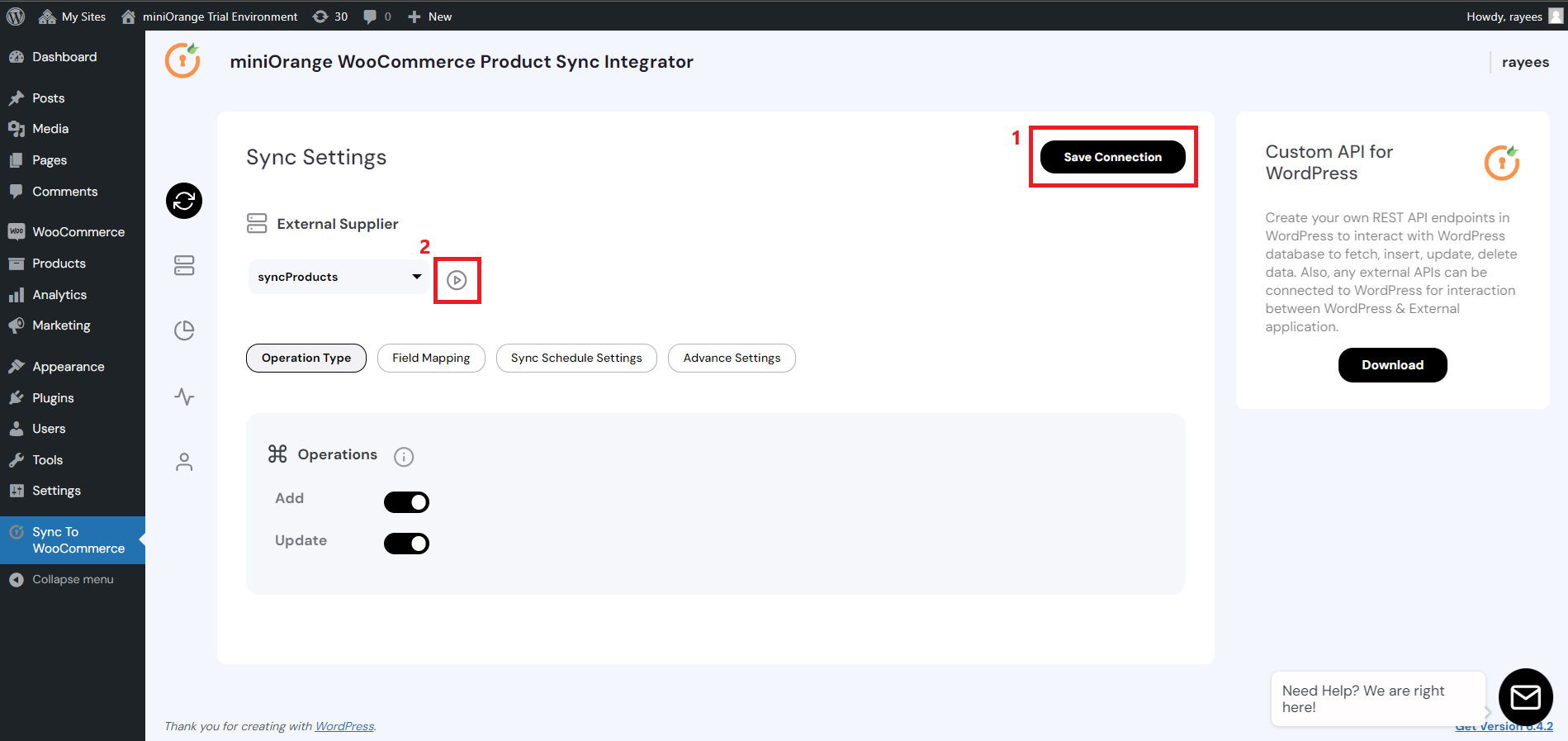Click the Sync Settings heading

(316, 157)
